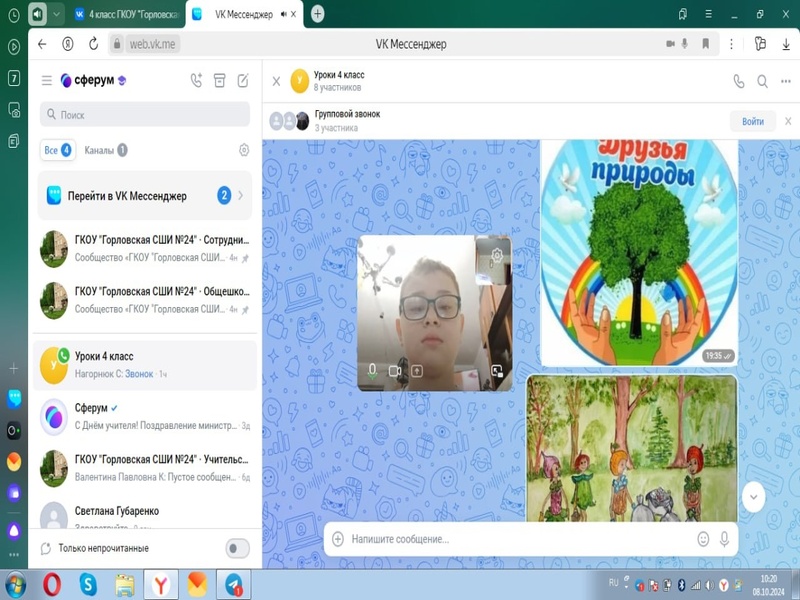Open the Yandex home button in the toolbar

tap(68, 44)
